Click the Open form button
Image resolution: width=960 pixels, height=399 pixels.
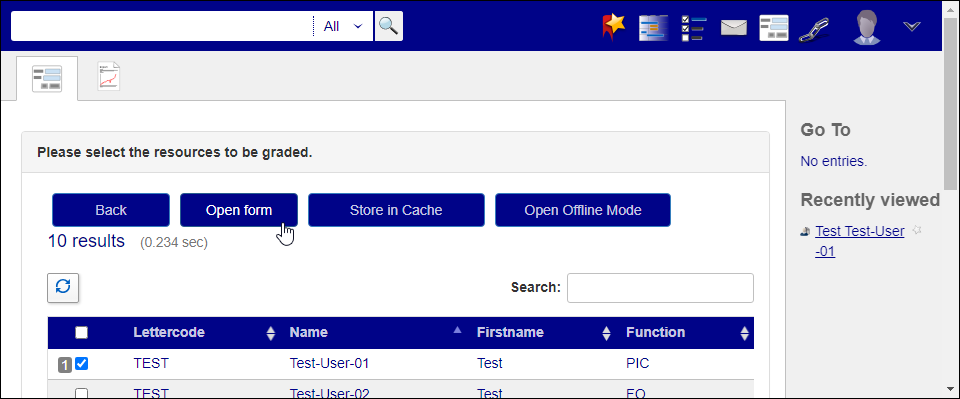point(239,210)
